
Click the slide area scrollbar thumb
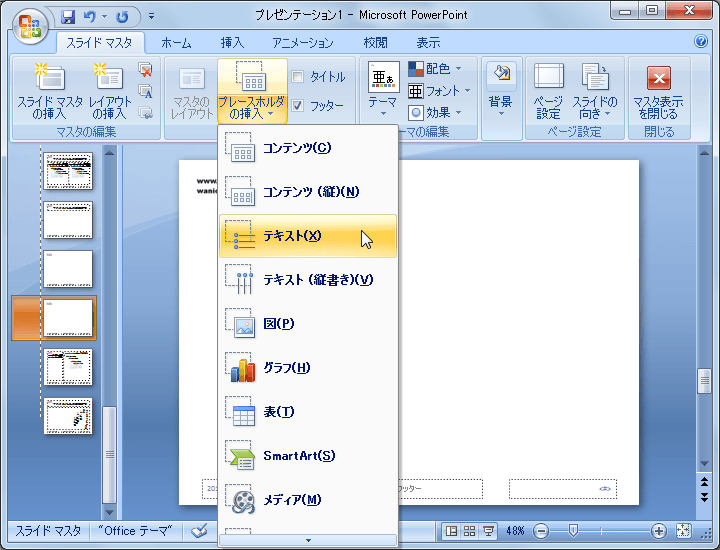click(x=704, y=381)
